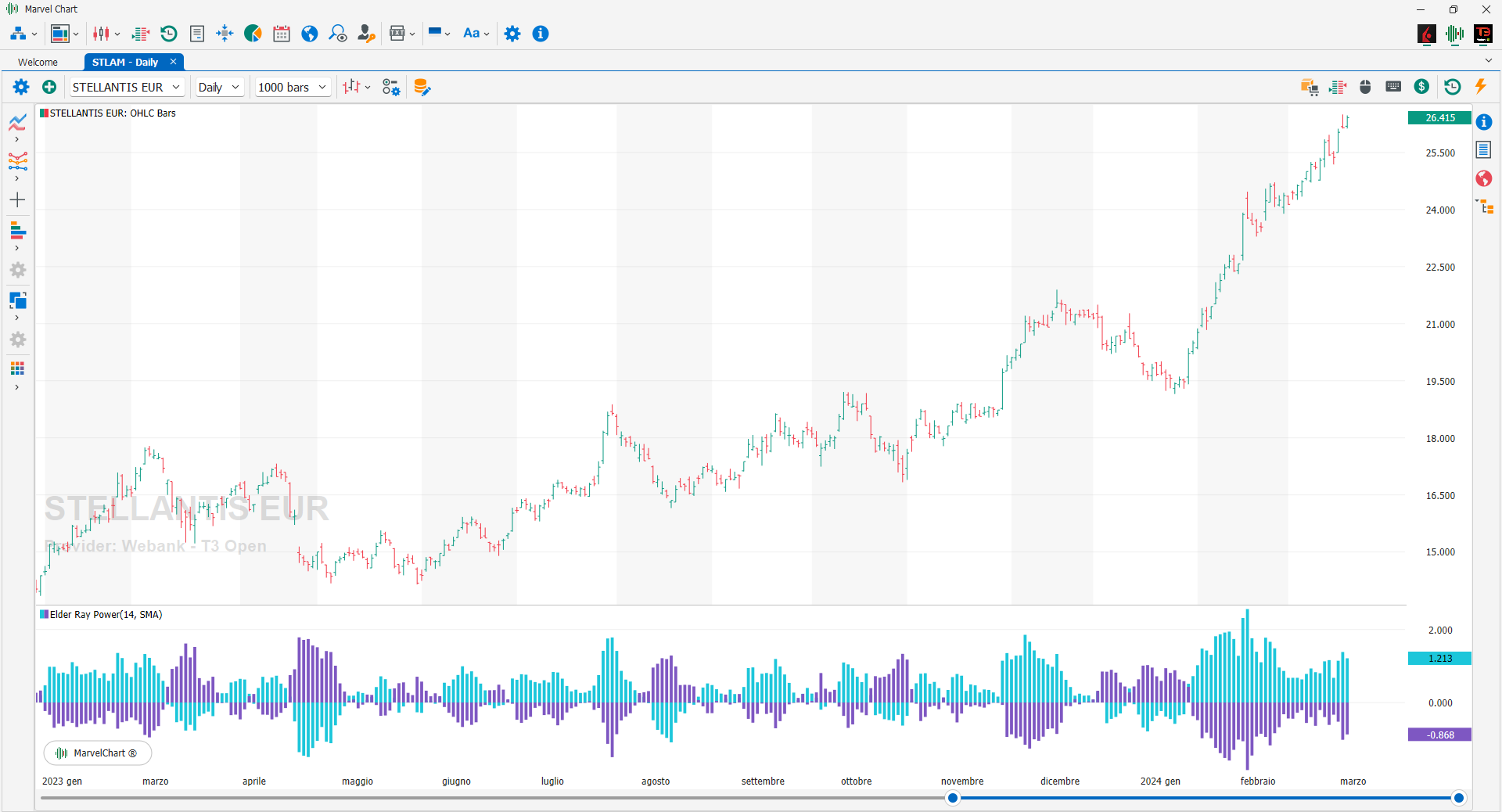Expand the 1000 bars dropdown
Viewport: 1502px width, 812px height.
point(293,87)
